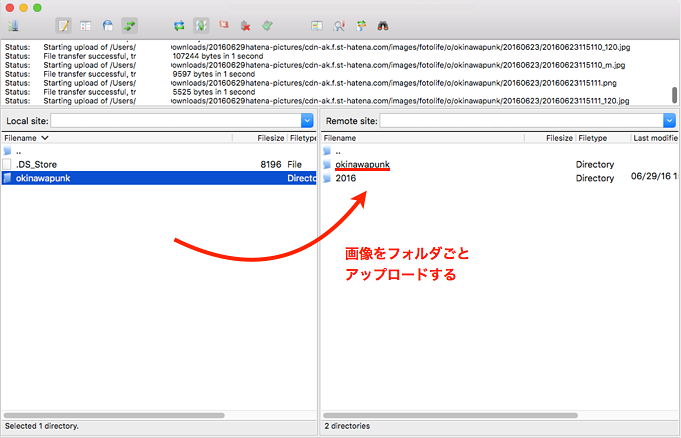
Task: Open the directory listing filters dialog
Action: 317,26
